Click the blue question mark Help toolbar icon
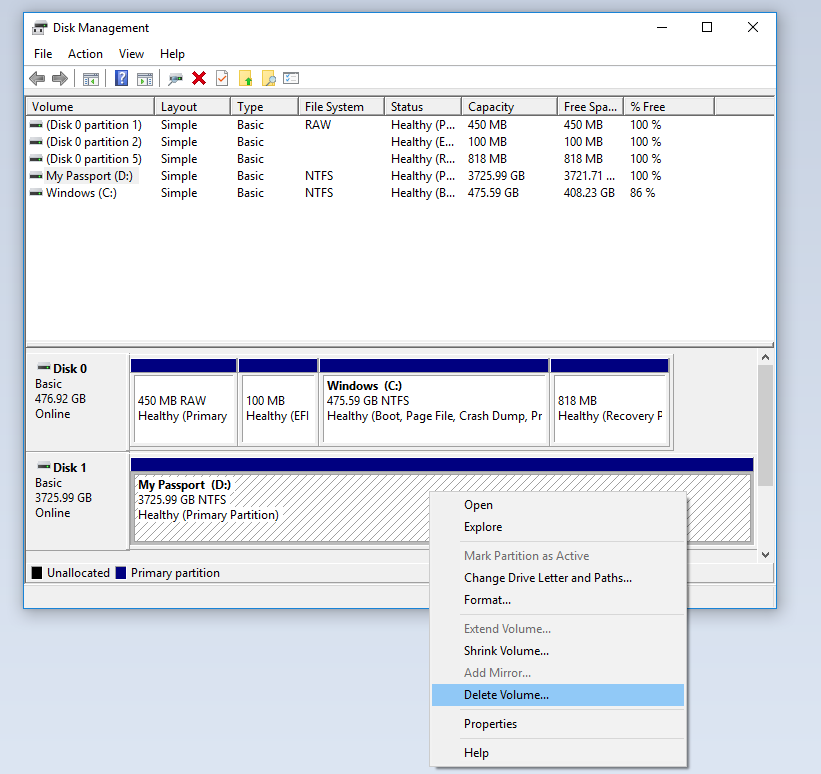Screen dimensions: 821x774 pos(121,79)
